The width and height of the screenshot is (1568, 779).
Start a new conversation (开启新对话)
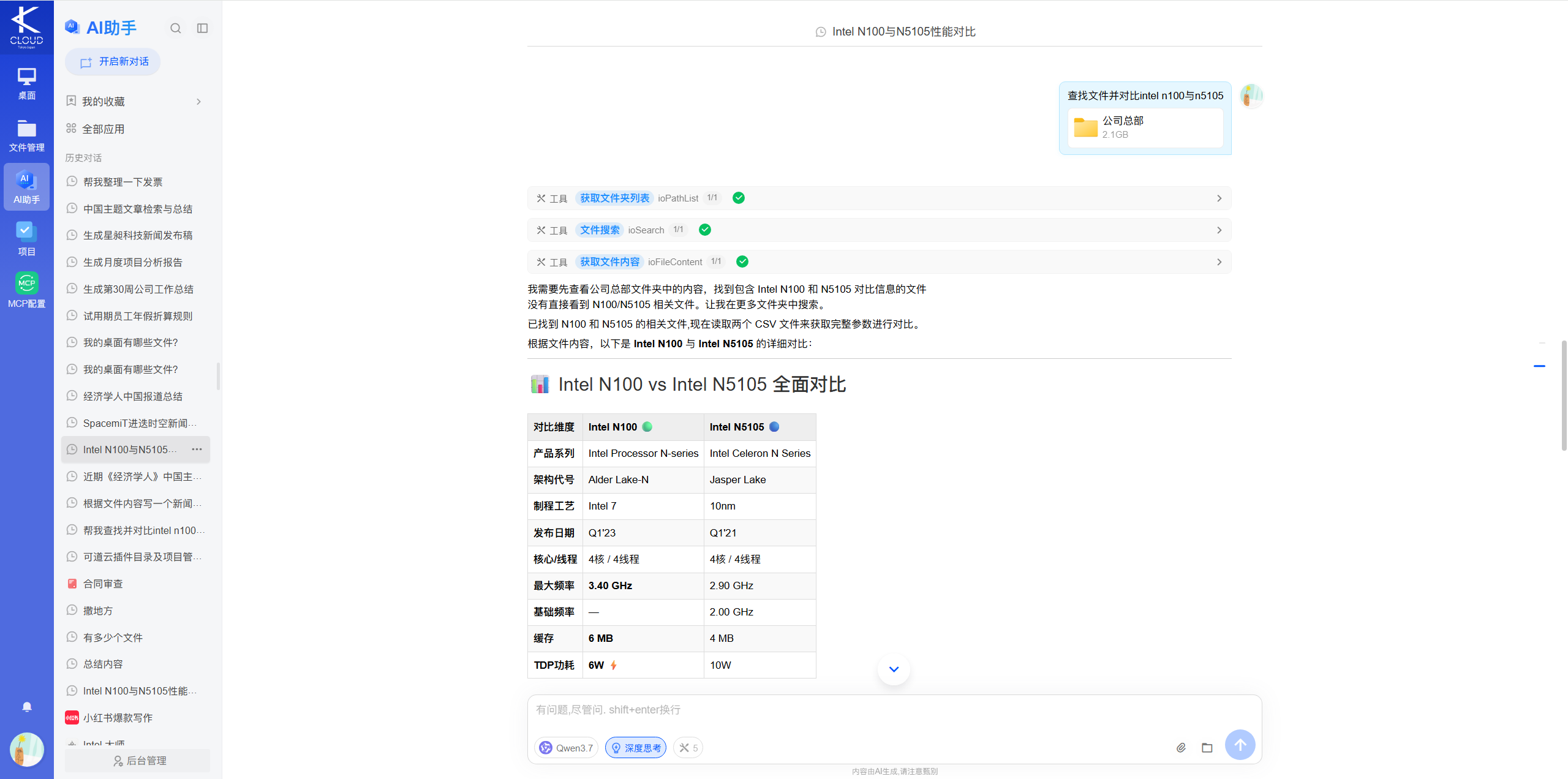tap(113, 62)
